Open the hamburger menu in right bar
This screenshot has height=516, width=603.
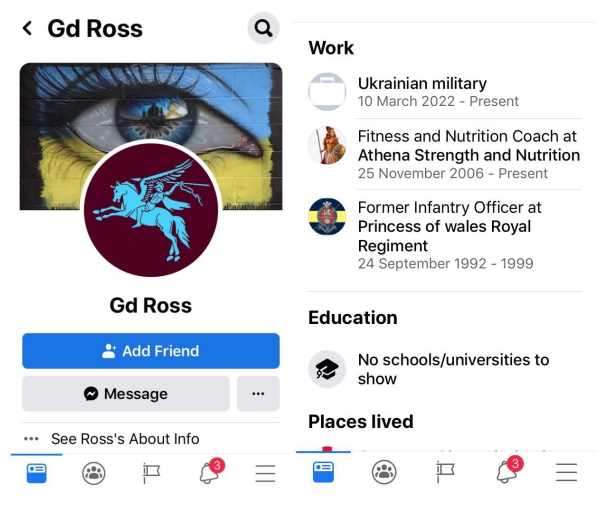tap(566, 473)
